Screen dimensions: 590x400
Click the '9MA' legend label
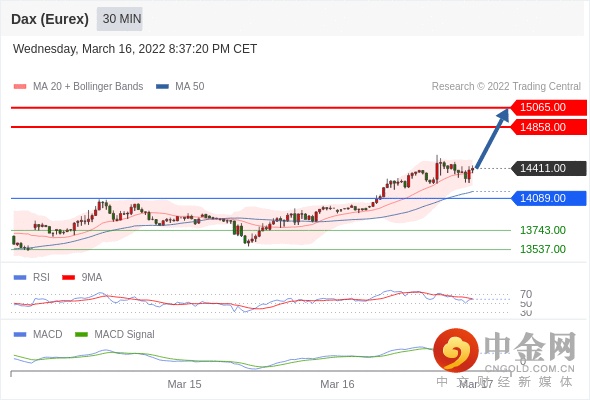coord(92,278)
